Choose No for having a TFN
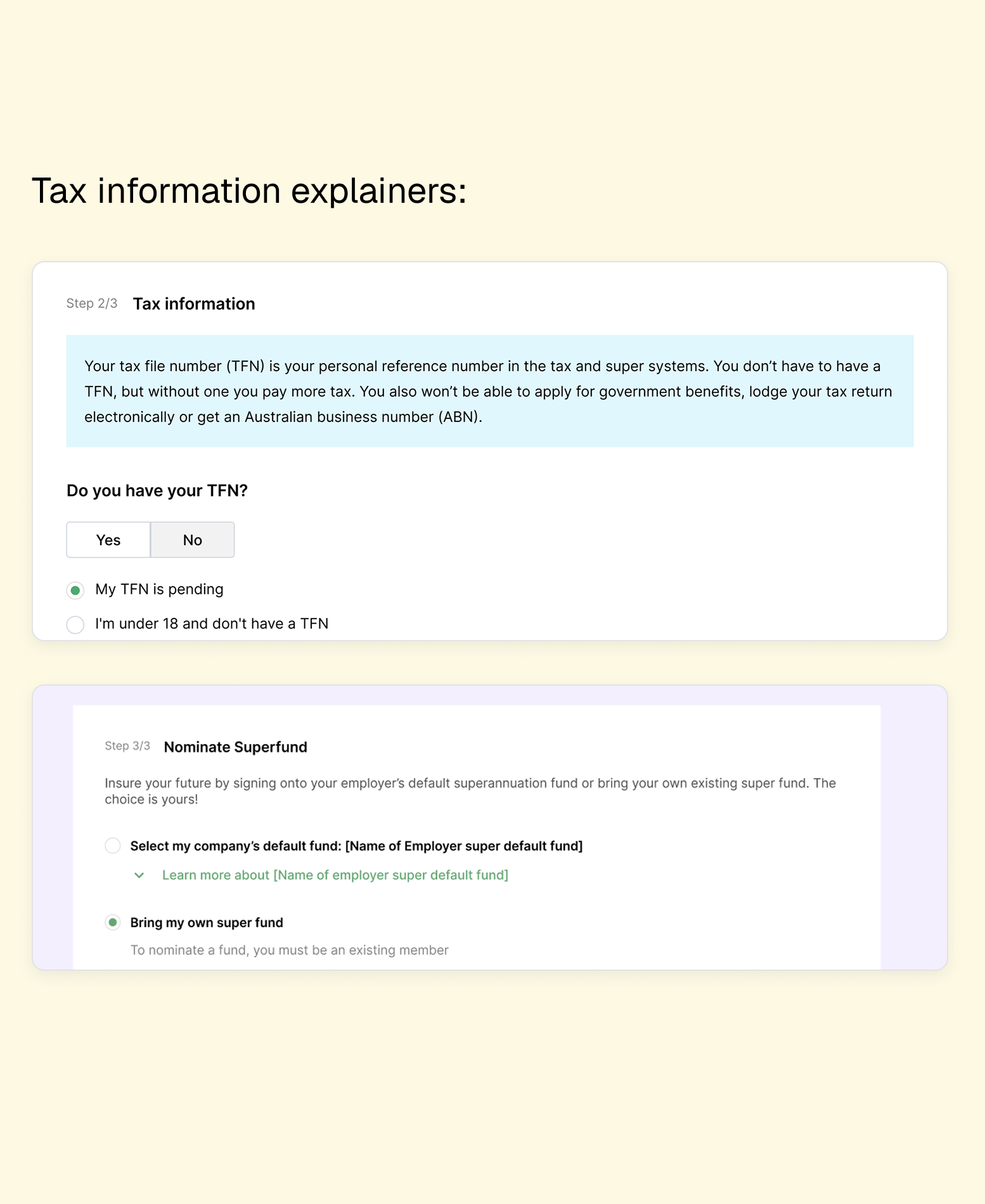The height and width of the screenshot is (1204, 985). [x=192, y=540]
